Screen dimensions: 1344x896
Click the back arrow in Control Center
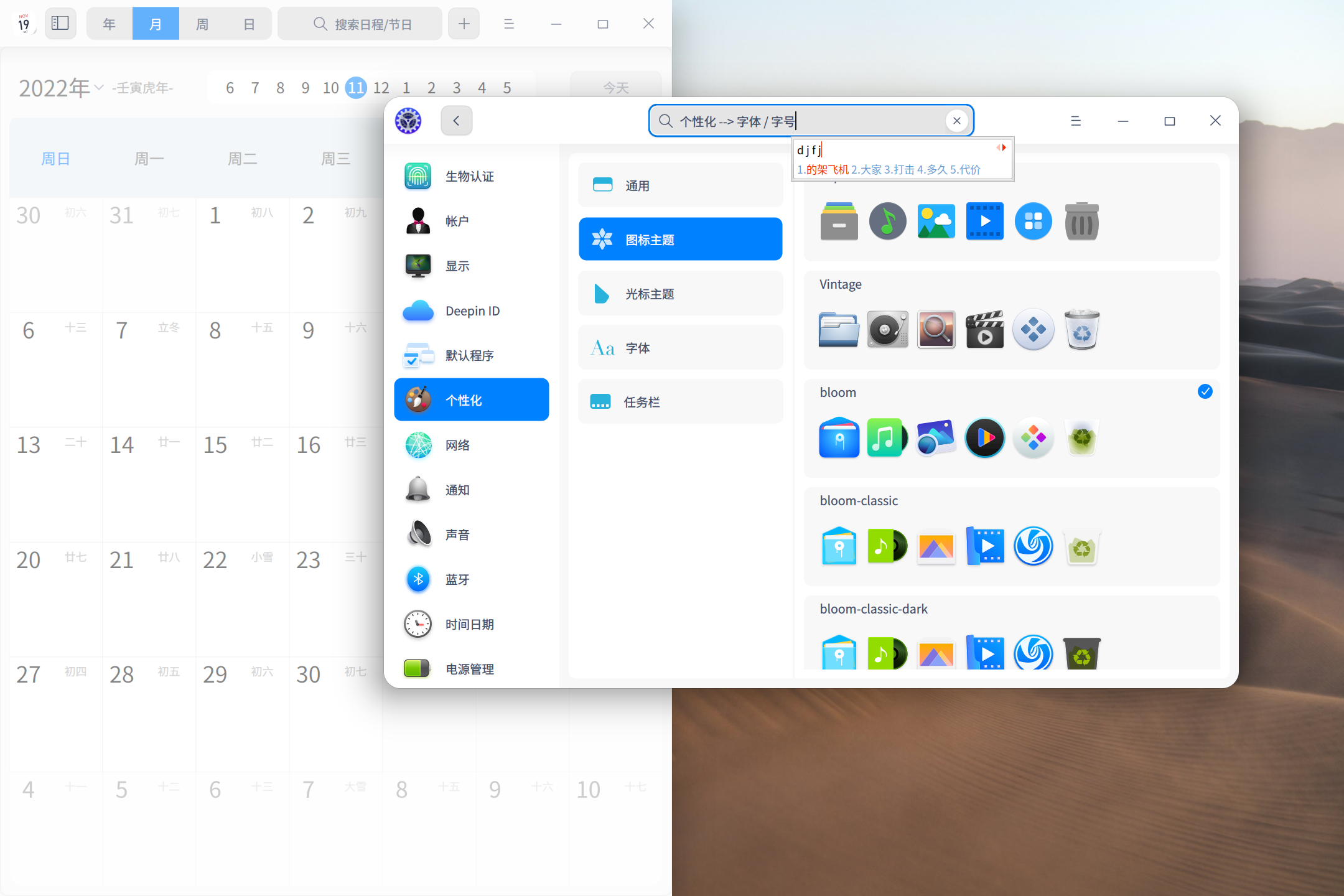456,121
